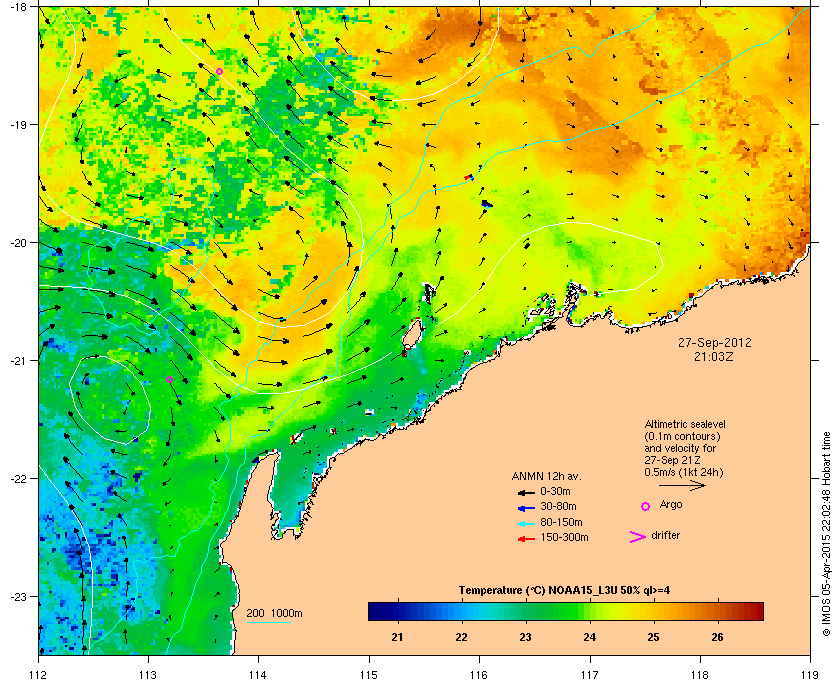
Task: Click the colorbar tick label '21'
Action: tap(397, 637)
